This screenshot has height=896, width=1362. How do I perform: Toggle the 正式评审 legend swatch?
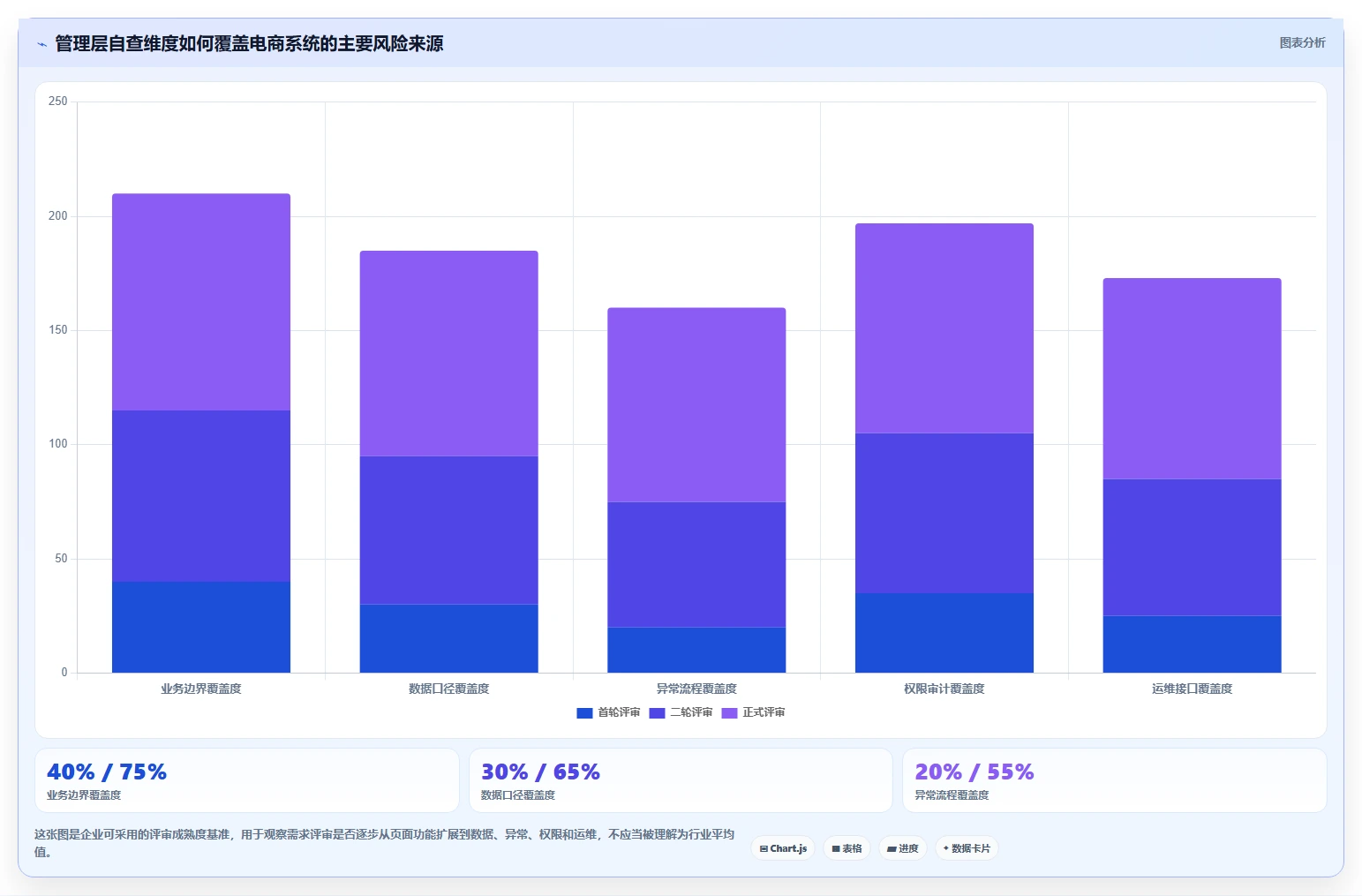tap(729, 713)
